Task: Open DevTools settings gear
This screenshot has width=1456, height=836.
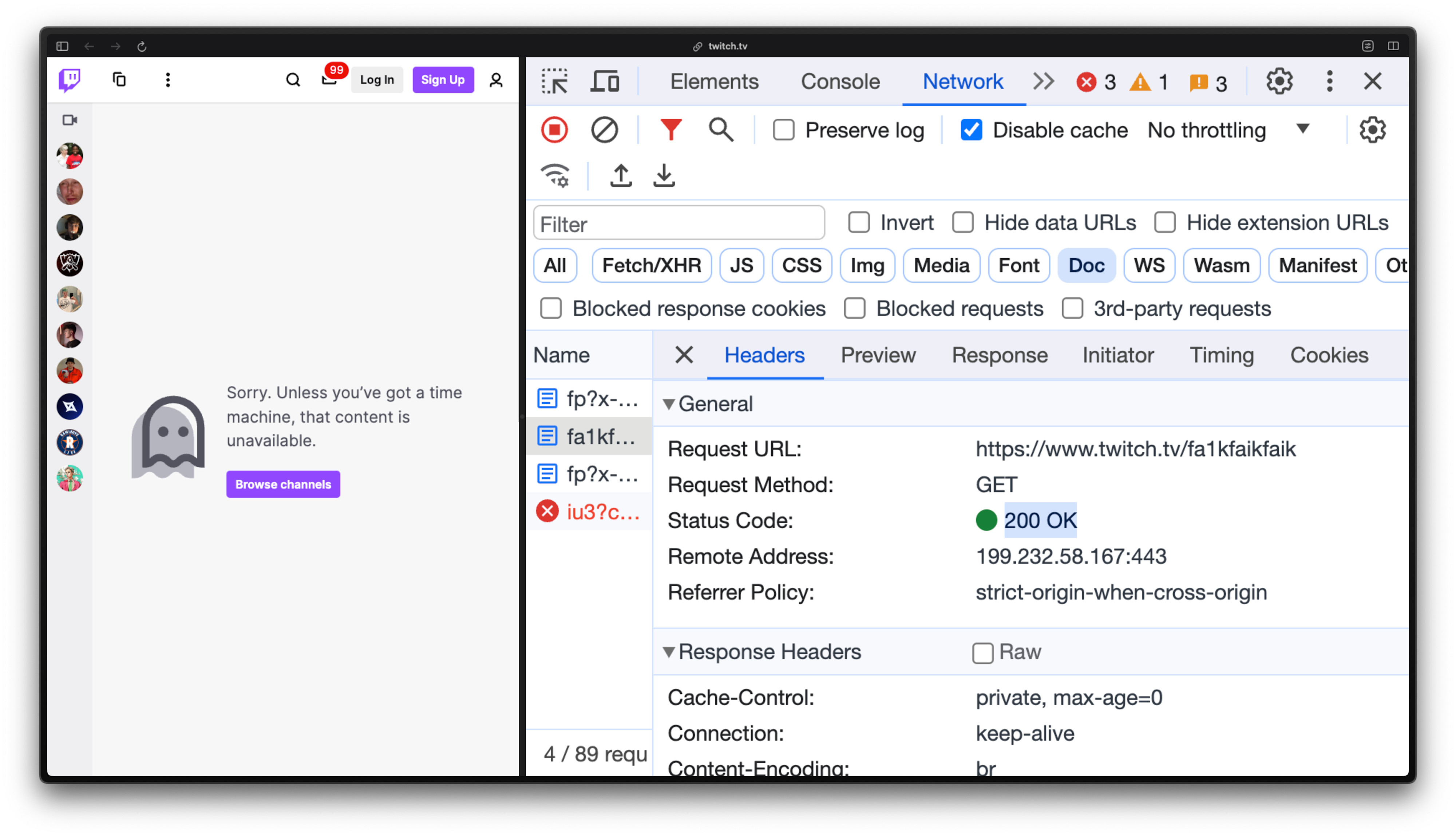Action: click(1279, 81)
